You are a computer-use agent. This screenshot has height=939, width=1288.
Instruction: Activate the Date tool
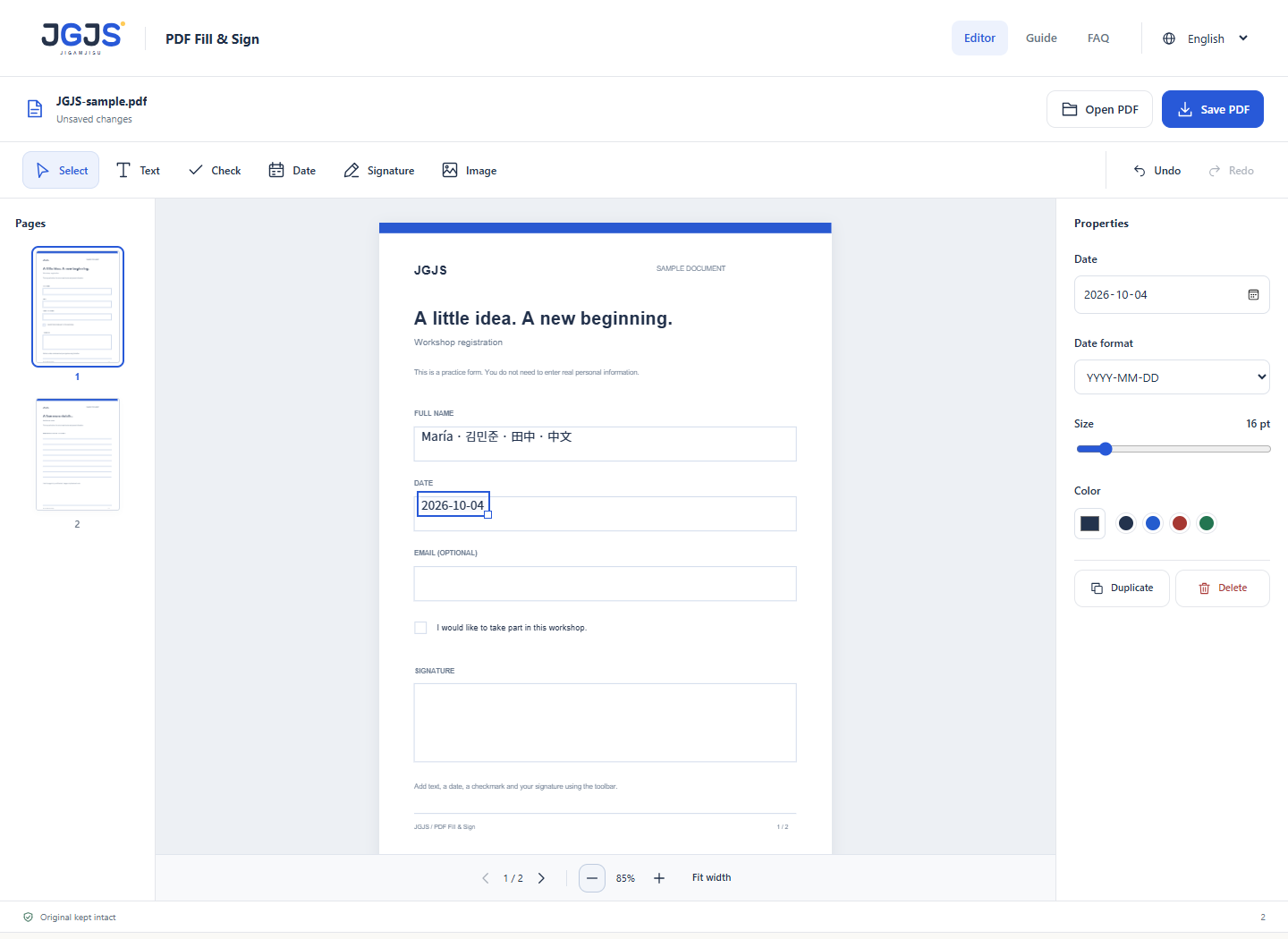coord(292,170)
